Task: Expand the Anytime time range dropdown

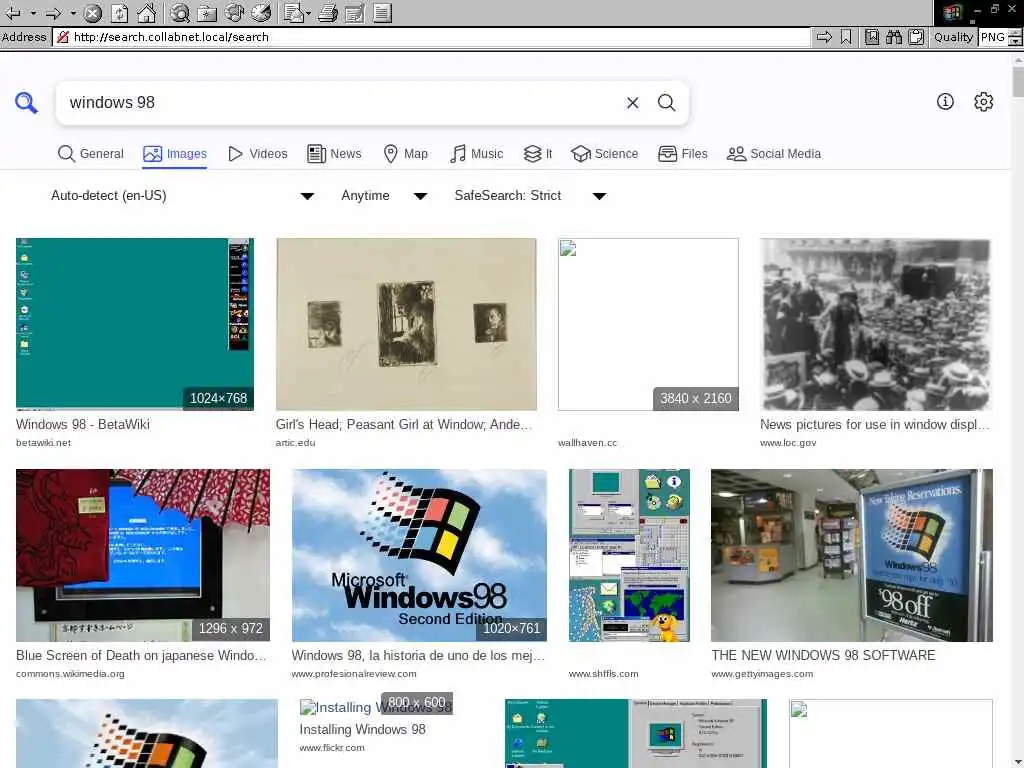Action: (384, 195)
